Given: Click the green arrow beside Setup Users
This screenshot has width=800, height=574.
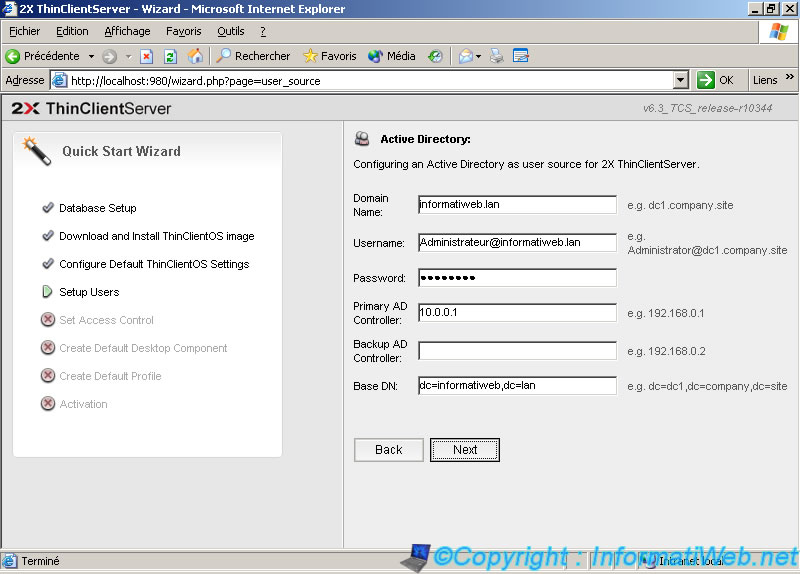Looking at the screenshot, I should tap(47, 291).
